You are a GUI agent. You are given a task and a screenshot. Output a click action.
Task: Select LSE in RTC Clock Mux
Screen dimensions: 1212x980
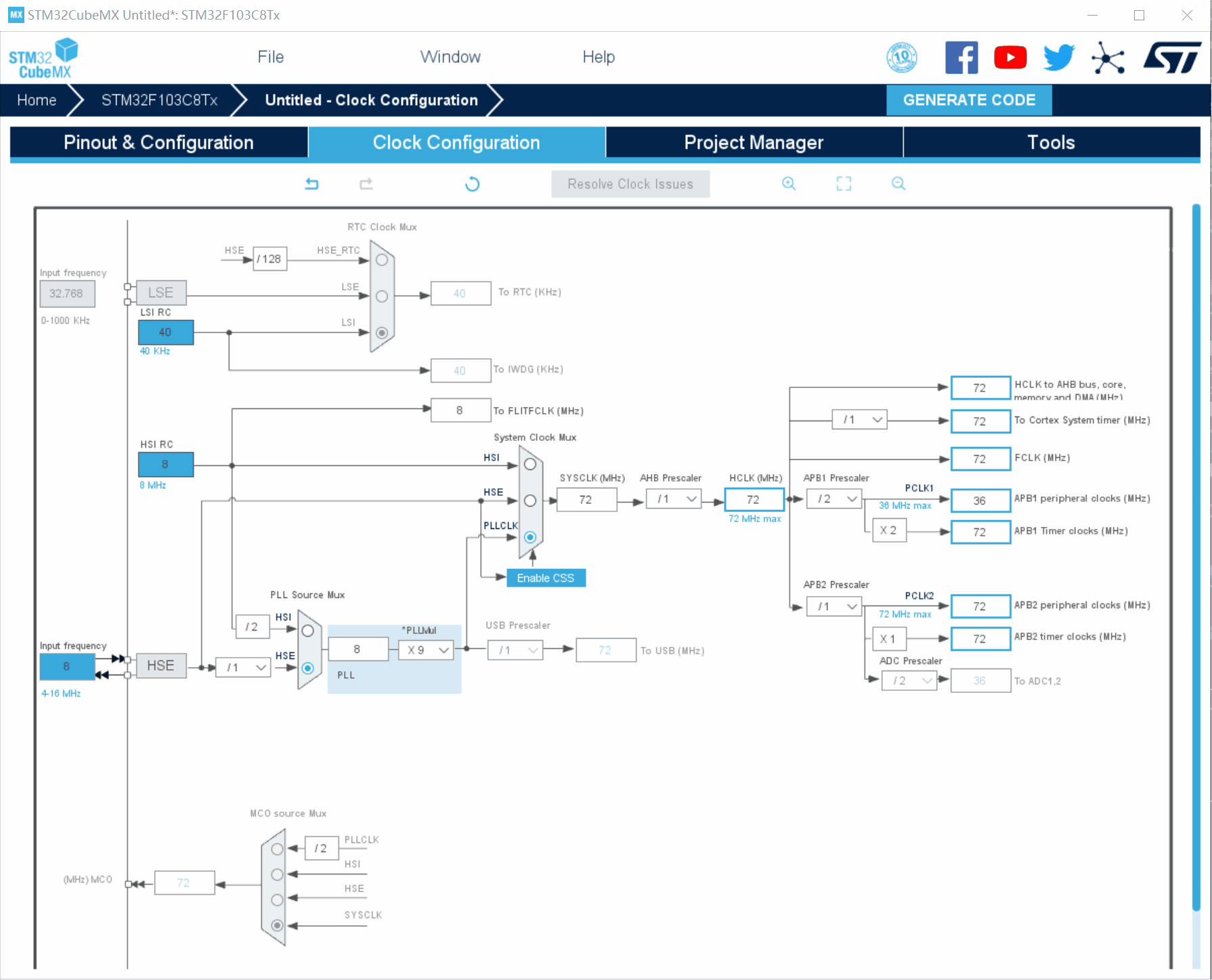pyautogui.click(x=382, y=297)
